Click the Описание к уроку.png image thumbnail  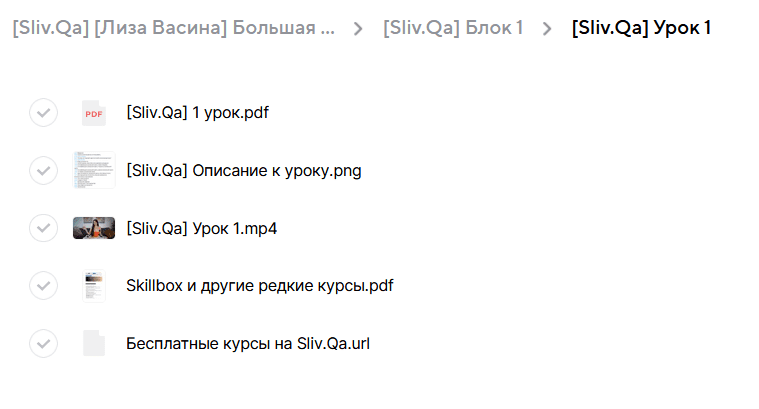pos(93,171)
